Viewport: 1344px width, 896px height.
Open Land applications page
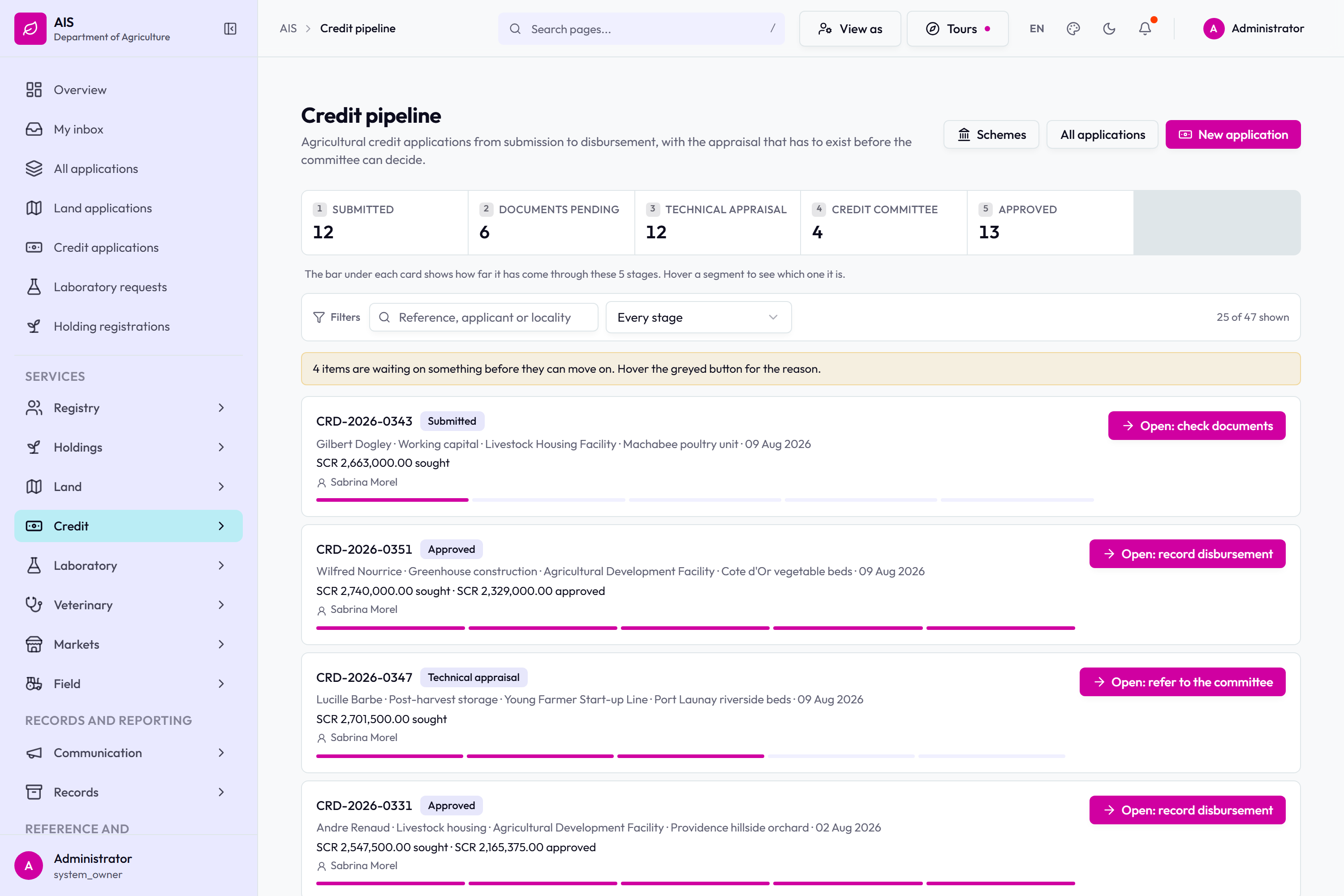(x=129, y=208)
